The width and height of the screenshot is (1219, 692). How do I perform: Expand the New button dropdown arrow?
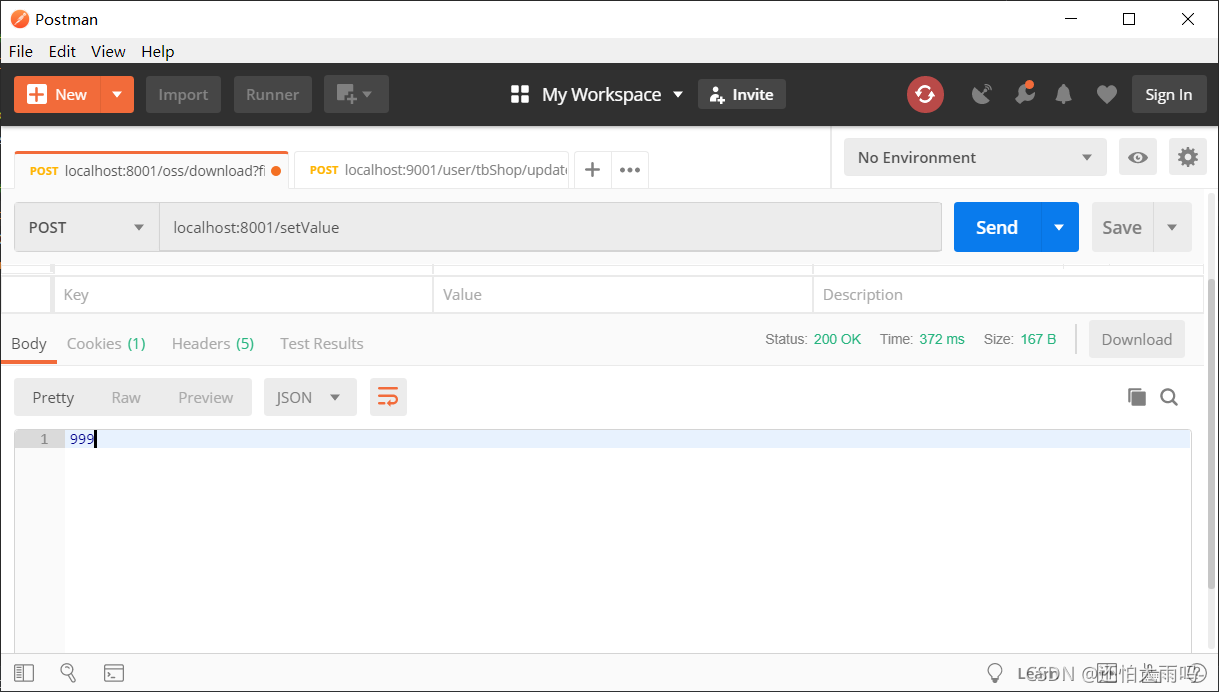117,94
